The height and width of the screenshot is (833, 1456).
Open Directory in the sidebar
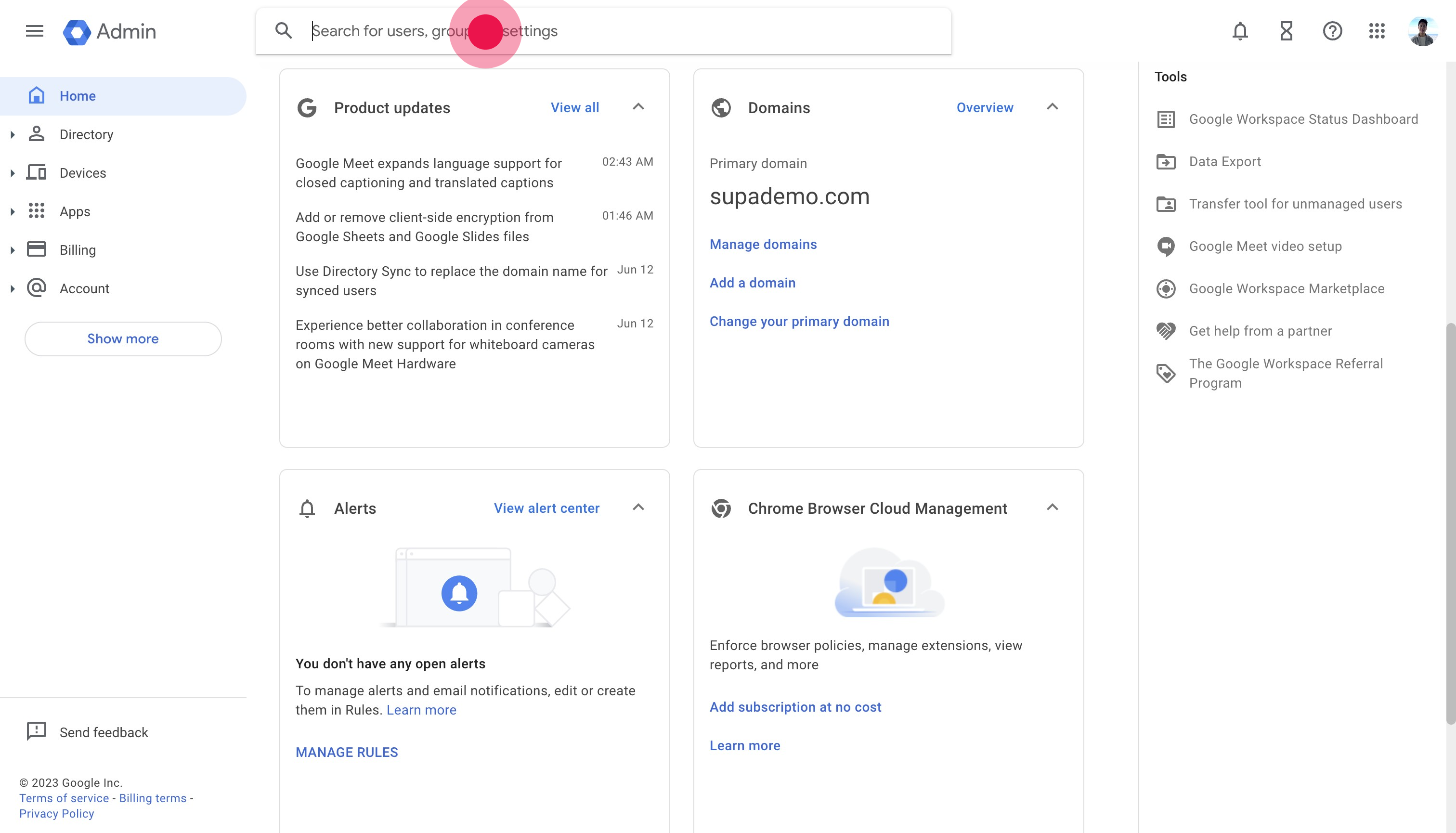pyautogui.click(x=123, y=134)
